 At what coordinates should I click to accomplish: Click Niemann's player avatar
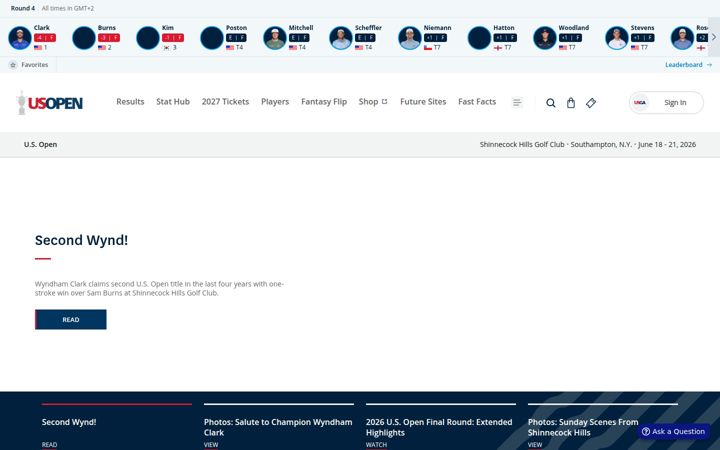pyautogui.click(x=410, y=38)
